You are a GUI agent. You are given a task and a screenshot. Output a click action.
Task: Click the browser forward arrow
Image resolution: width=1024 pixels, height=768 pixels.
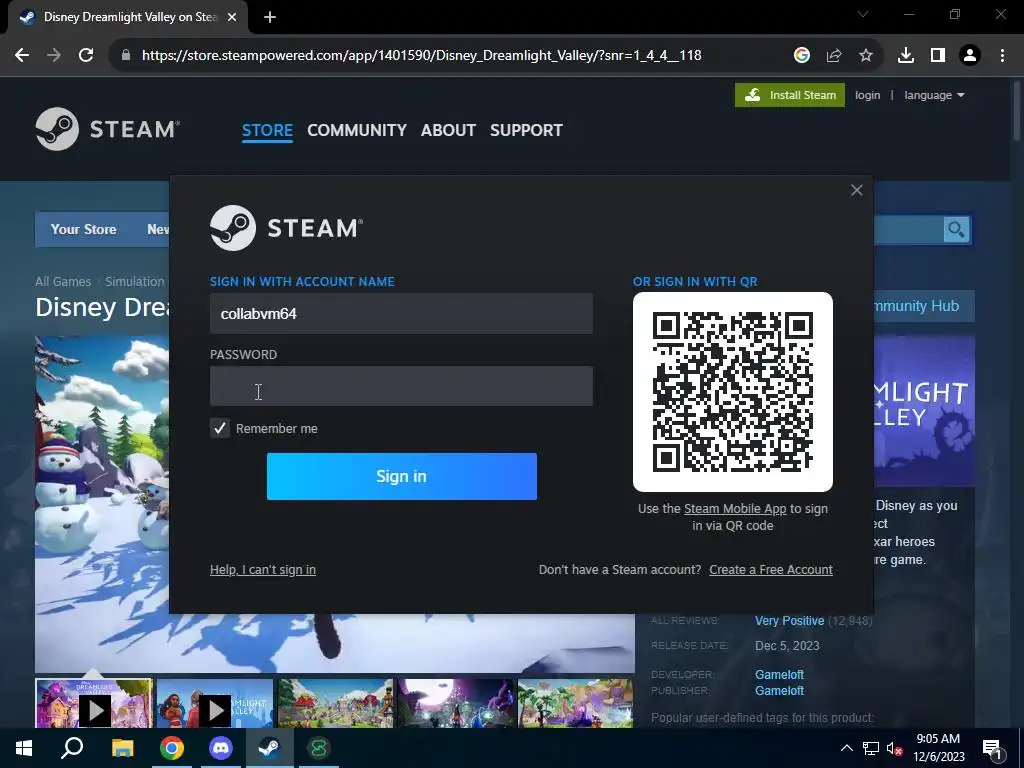pos(54,56)
